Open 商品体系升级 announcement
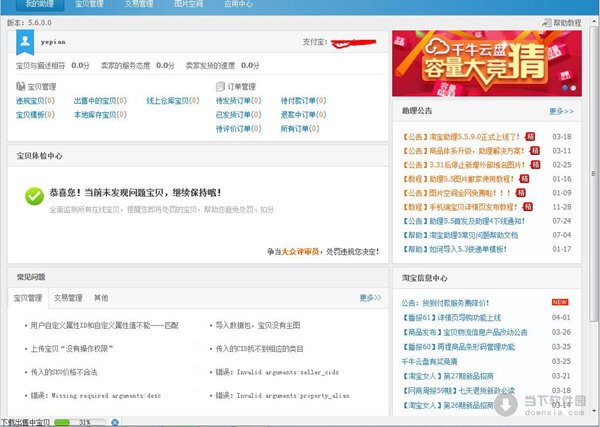The width and height of the screenshot is (600, 427). (463, 151)
